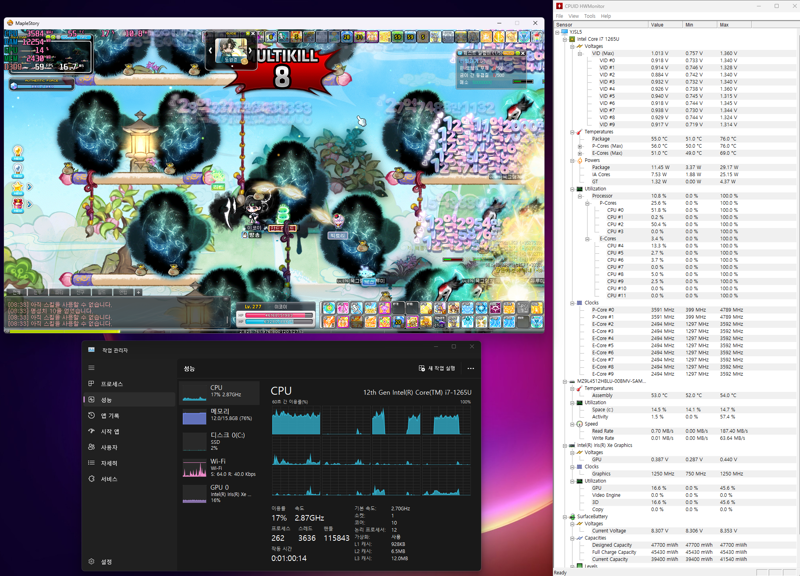Expand the E-Cores (Max) temperature node

pyautogui.click(x=580, y=153)
